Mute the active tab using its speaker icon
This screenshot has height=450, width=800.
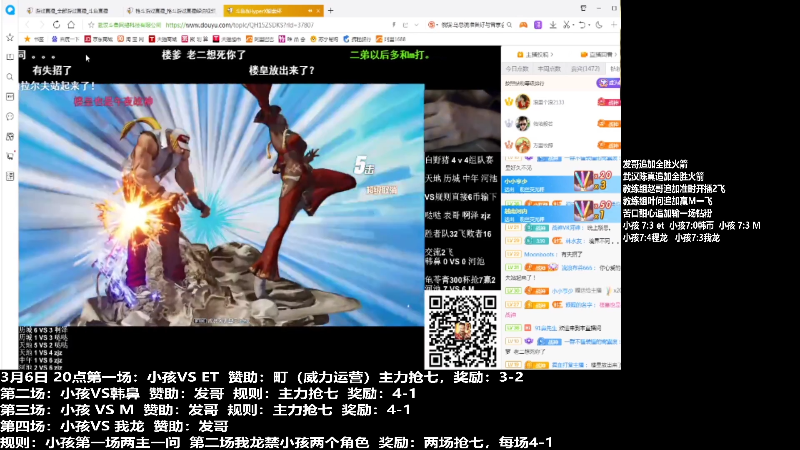[x=310, y=10]
